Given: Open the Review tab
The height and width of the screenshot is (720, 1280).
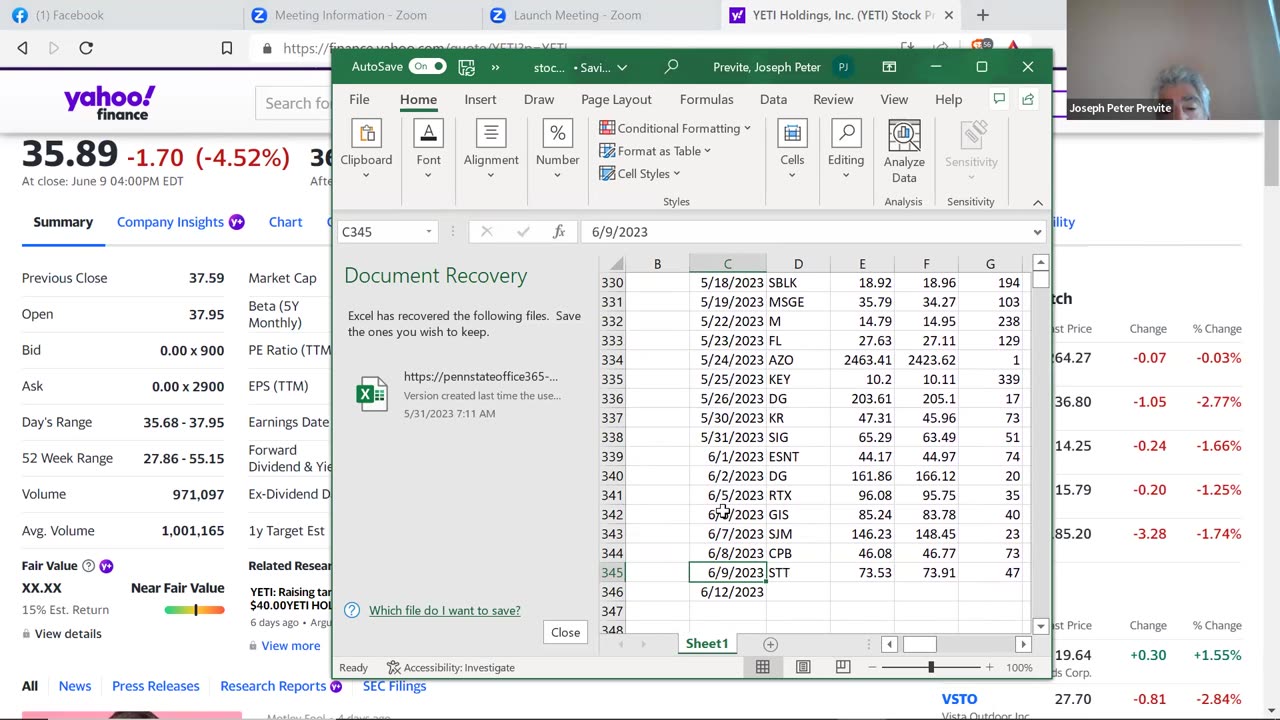Looking at the screenshot, I should click(833, 99).
